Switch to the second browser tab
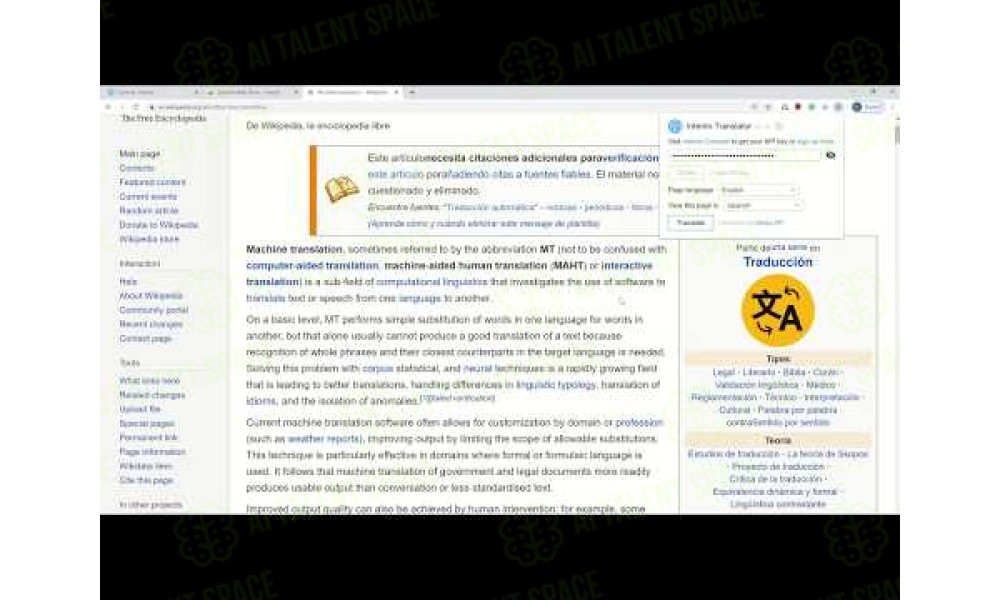This screenshot has height=600, width=1000. [x=253, y=92]
